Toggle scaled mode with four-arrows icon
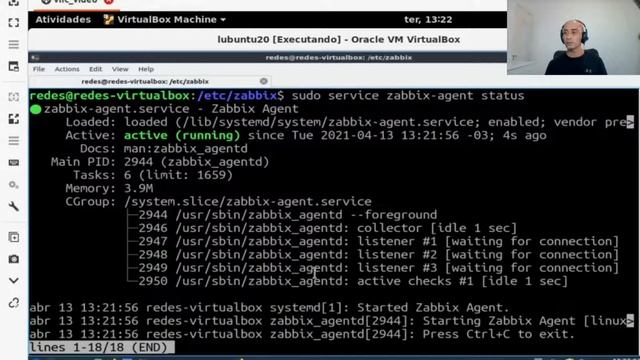The image size is (640, 360). 13,119
